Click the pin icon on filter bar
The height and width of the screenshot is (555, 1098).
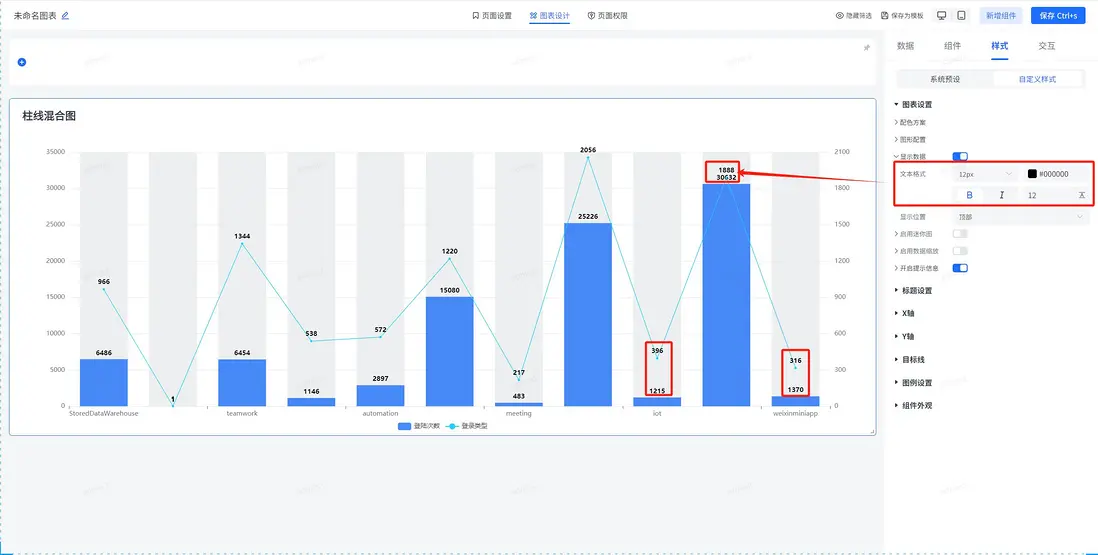[866, 48]
